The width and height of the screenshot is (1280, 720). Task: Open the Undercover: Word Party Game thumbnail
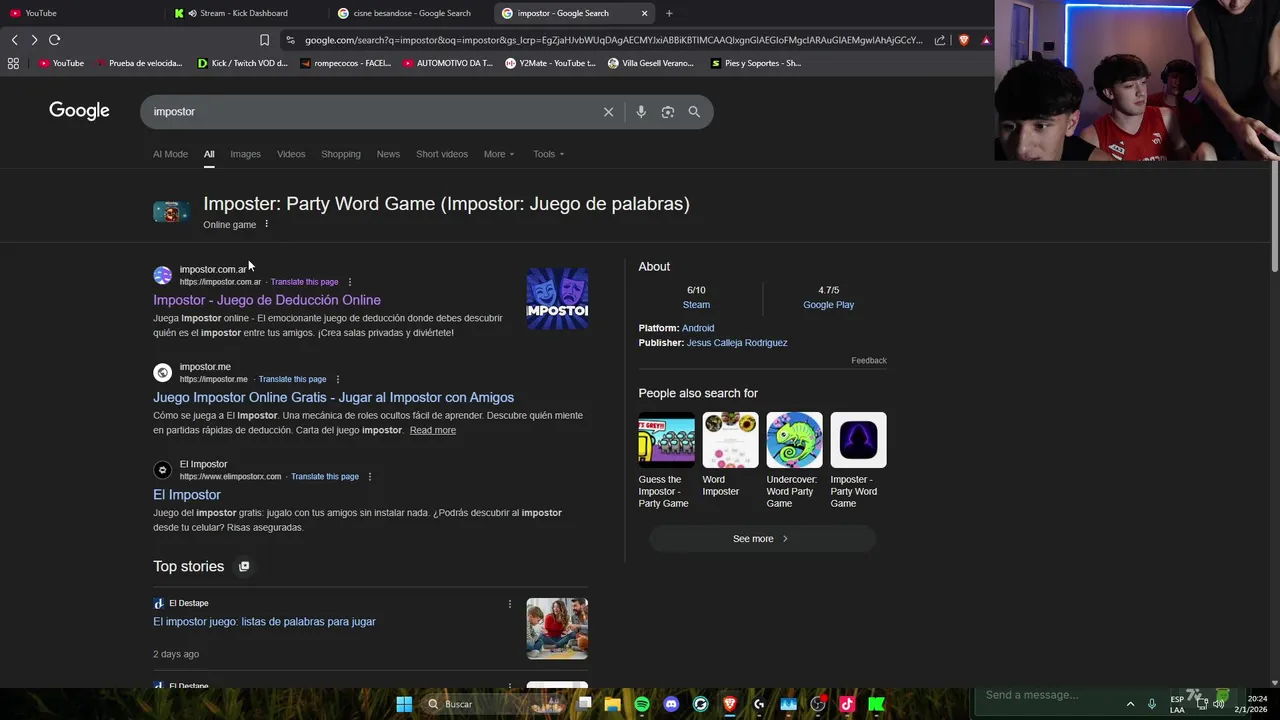(x=794, y=440)
